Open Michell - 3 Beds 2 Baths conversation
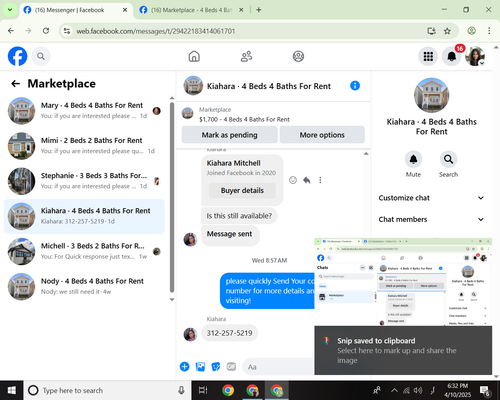Screen dimensions: 500x400 84,251
